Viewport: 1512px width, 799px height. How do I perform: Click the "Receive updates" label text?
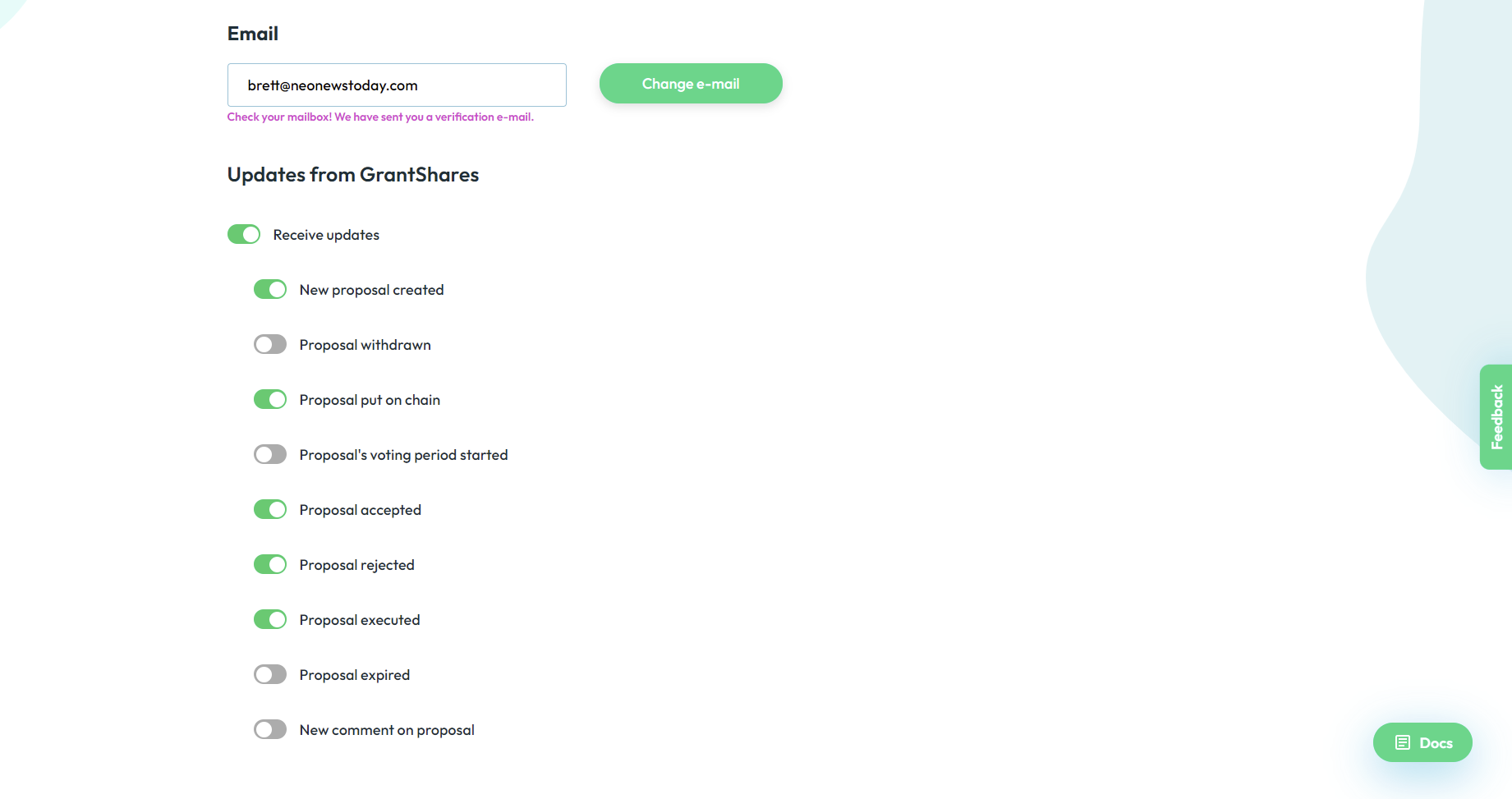pos(326,235)
